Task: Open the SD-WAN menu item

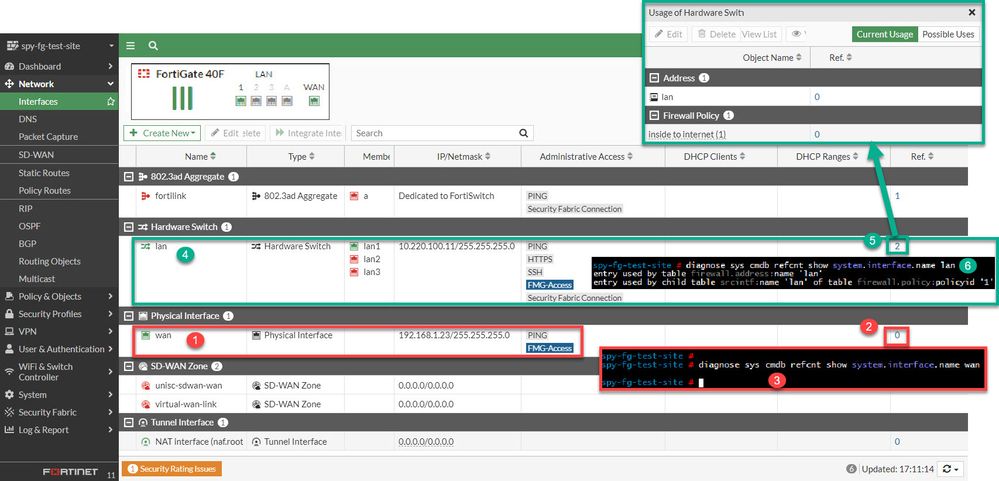Action: tap(36, 155)
